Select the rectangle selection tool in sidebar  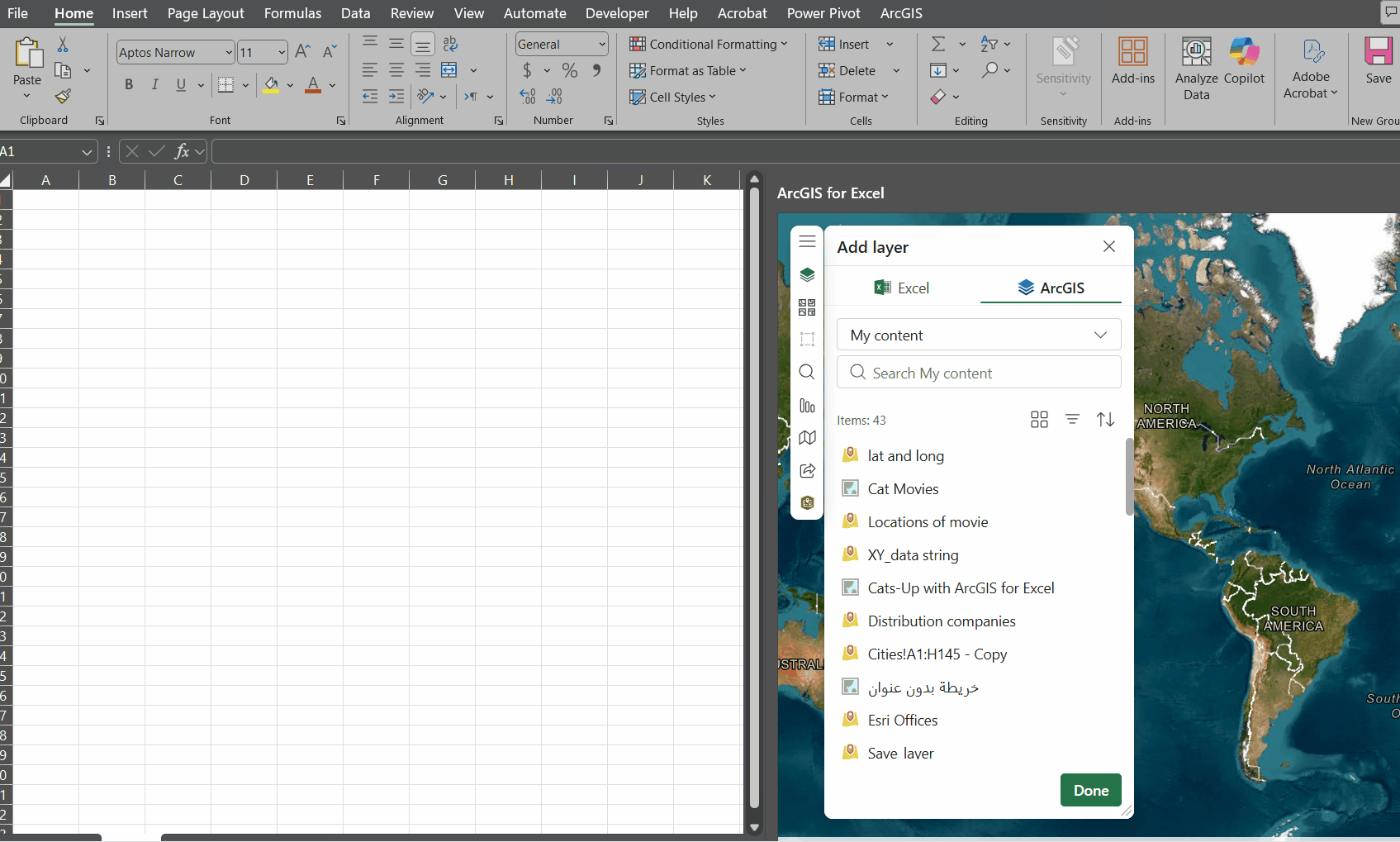point(807,340)
